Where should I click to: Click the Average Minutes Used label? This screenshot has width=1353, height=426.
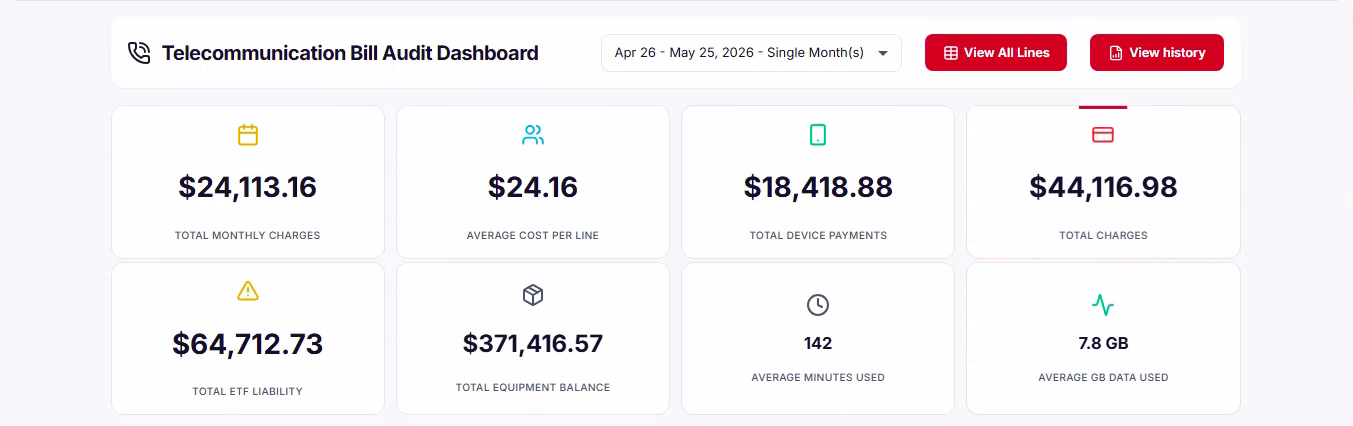tap(818, 378)
